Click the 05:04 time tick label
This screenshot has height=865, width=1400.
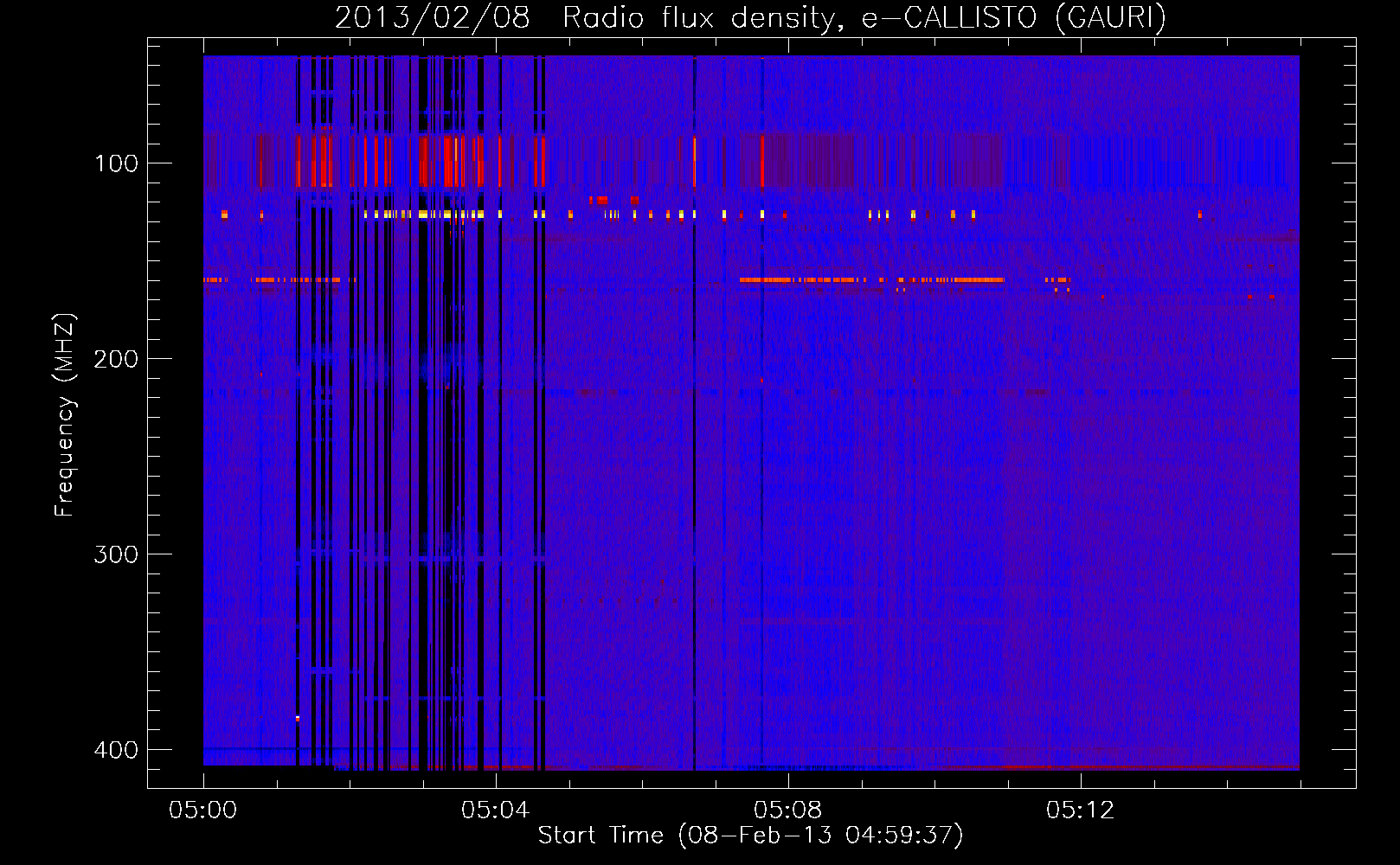click(x=495, y=811)
